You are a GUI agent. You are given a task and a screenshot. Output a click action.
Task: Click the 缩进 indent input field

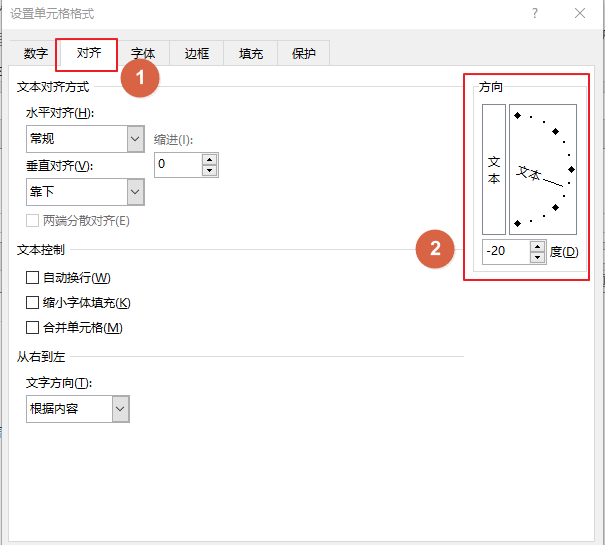[178, 164]
